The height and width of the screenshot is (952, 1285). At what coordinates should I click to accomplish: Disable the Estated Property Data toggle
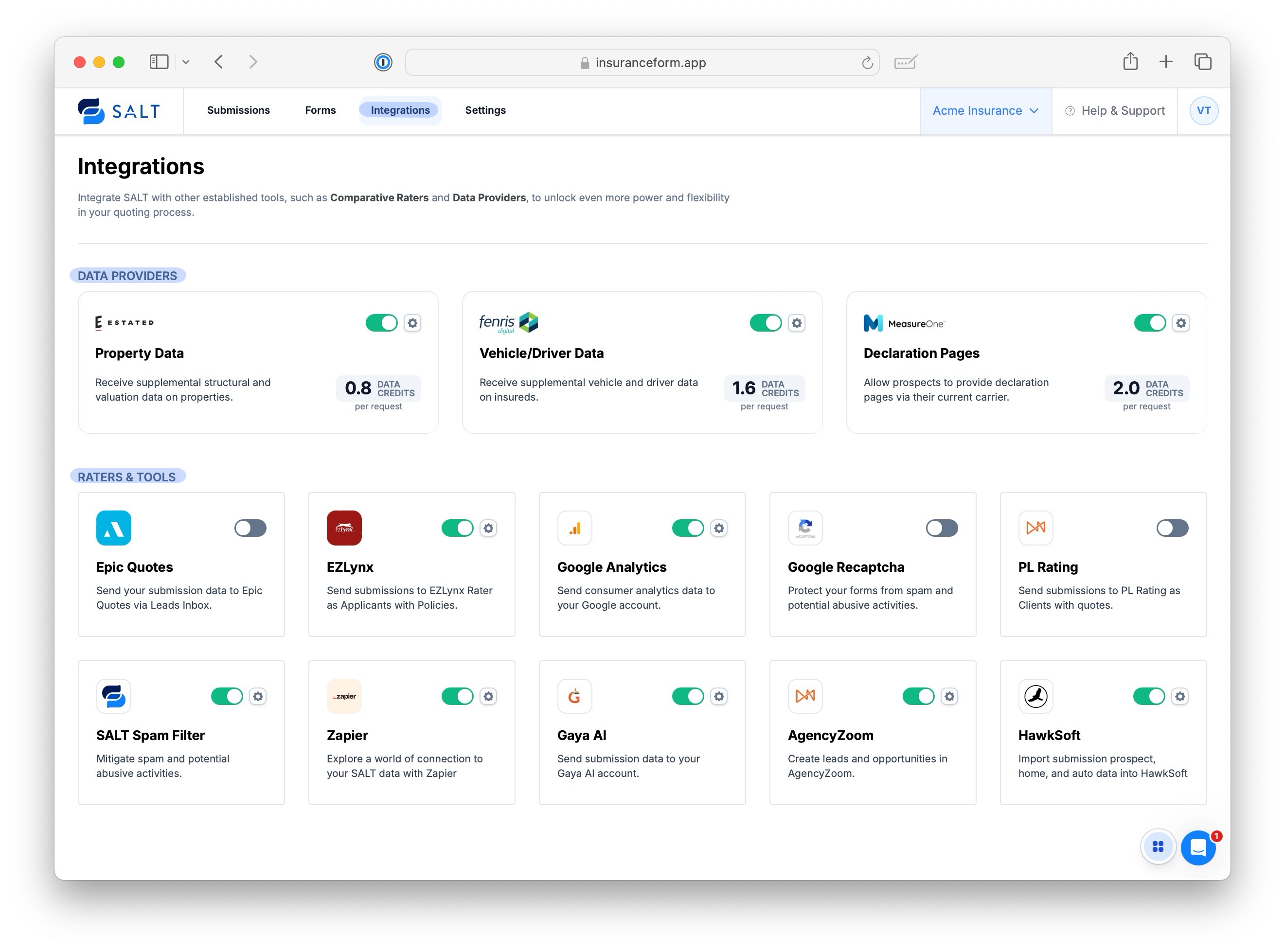point(381,323)
